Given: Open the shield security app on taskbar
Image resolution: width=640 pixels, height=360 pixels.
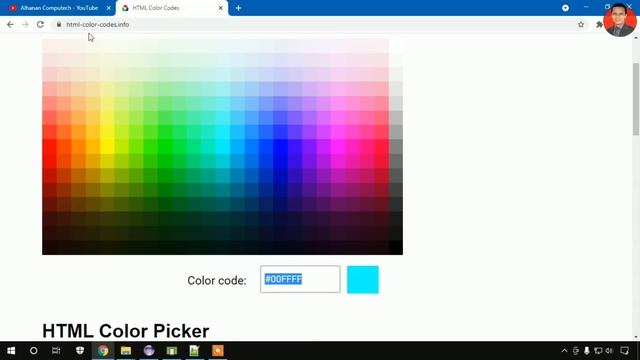Looking at the screenshot, I should coord(80,351).
